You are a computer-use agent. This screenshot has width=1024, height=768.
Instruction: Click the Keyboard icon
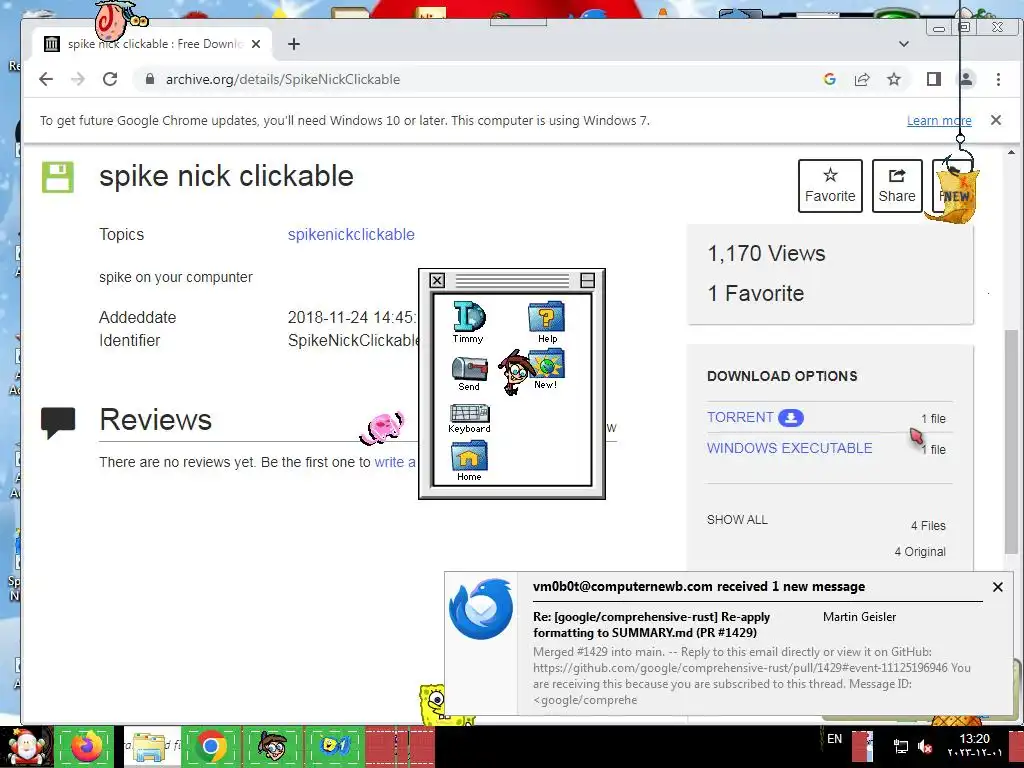pos(469,419)
